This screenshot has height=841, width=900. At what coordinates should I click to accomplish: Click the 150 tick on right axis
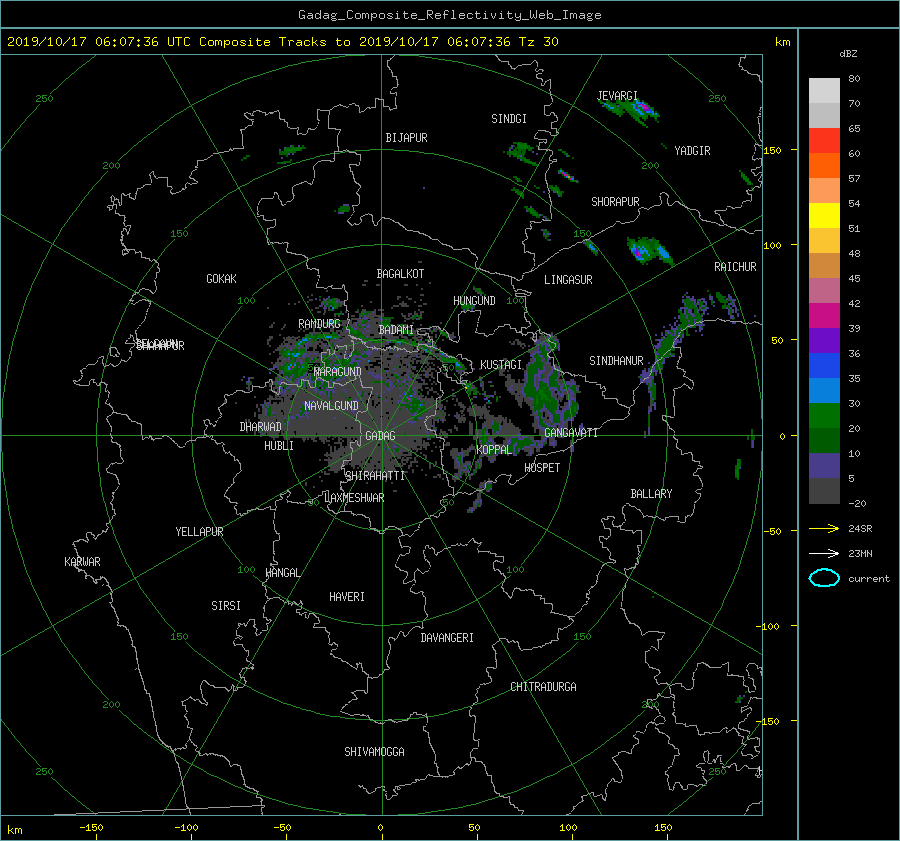772,150
